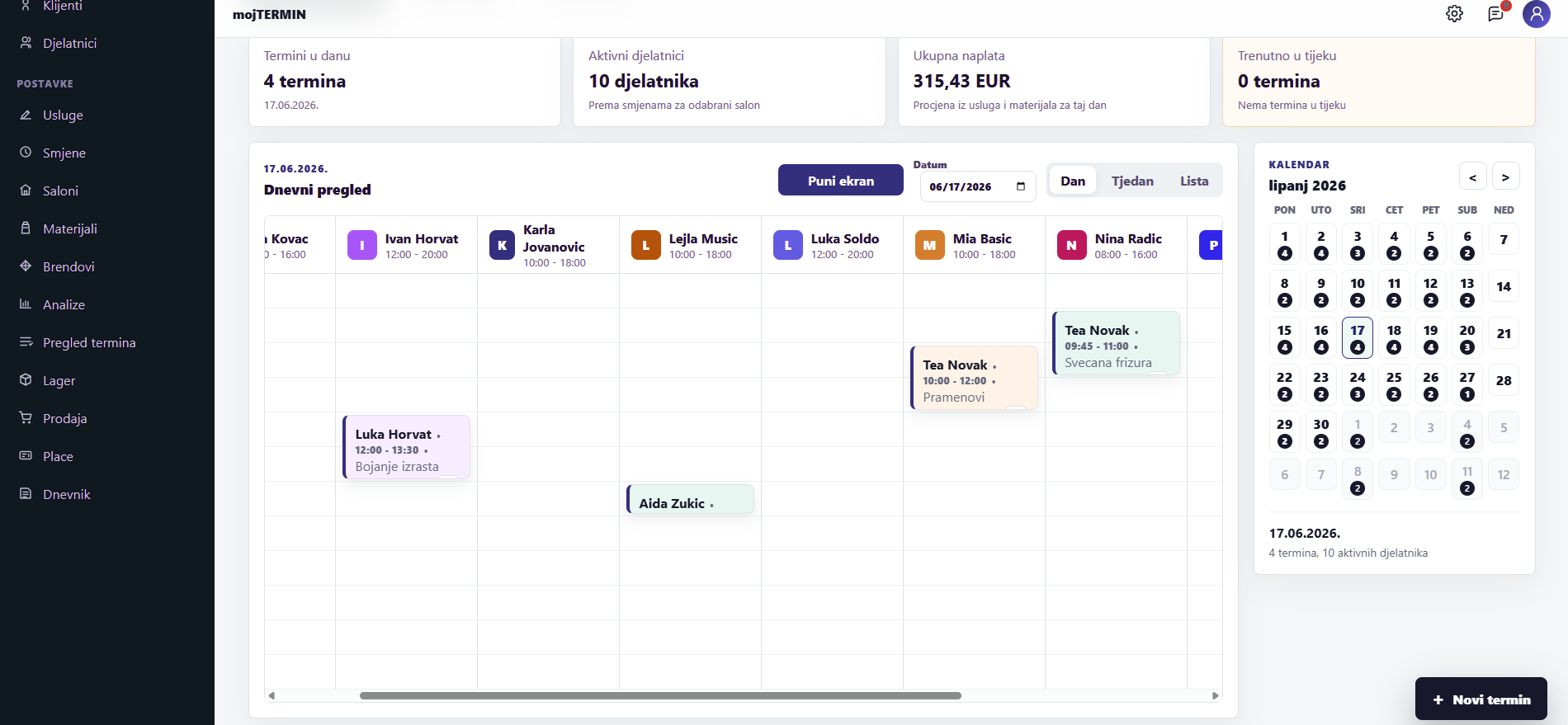Image resolution: width=1568 pixels, height=725 pixels.
Task: Click the Saloni home icon
Action: pyautogui.click(x=26, y=191)
